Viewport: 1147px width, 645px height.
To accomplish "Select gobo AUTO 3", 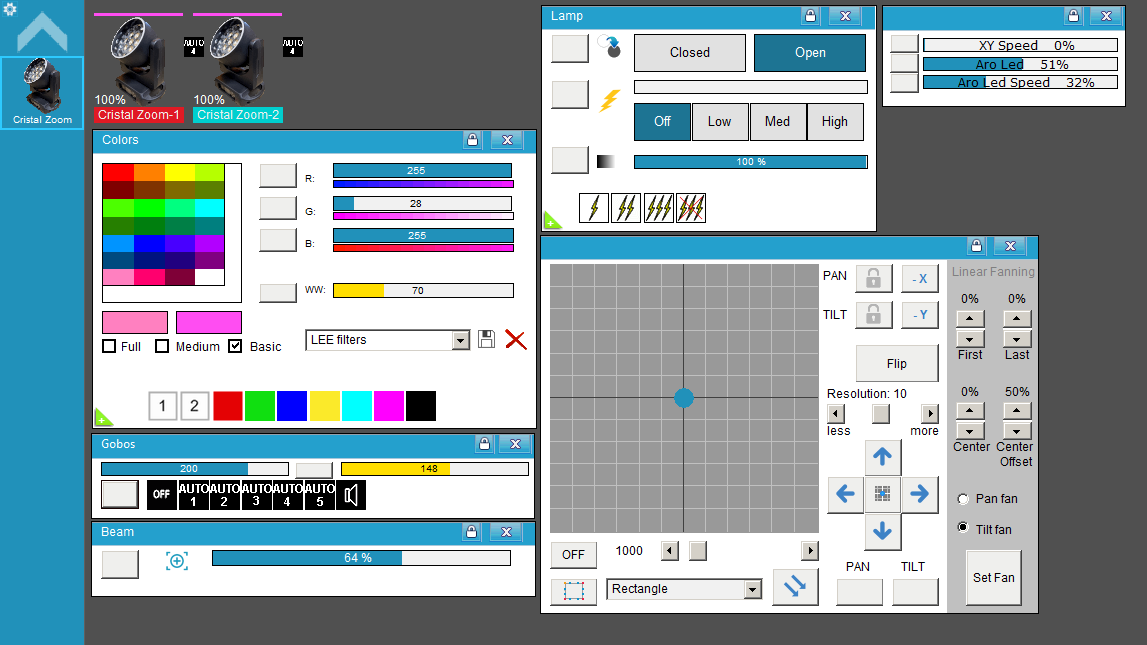I will (256, 495).
